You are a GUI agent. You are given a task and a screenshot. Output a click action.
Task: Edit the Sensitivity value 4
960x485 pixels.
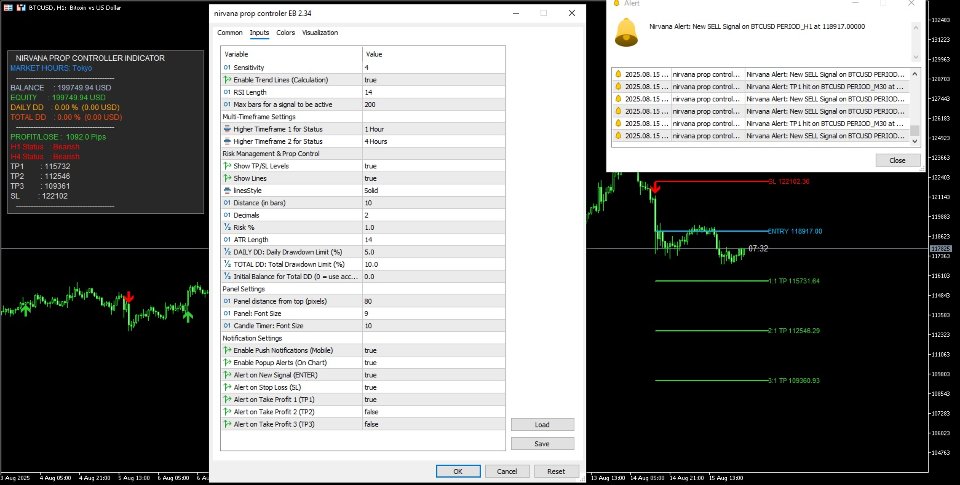pyautogui.click(x=434, y=67)
